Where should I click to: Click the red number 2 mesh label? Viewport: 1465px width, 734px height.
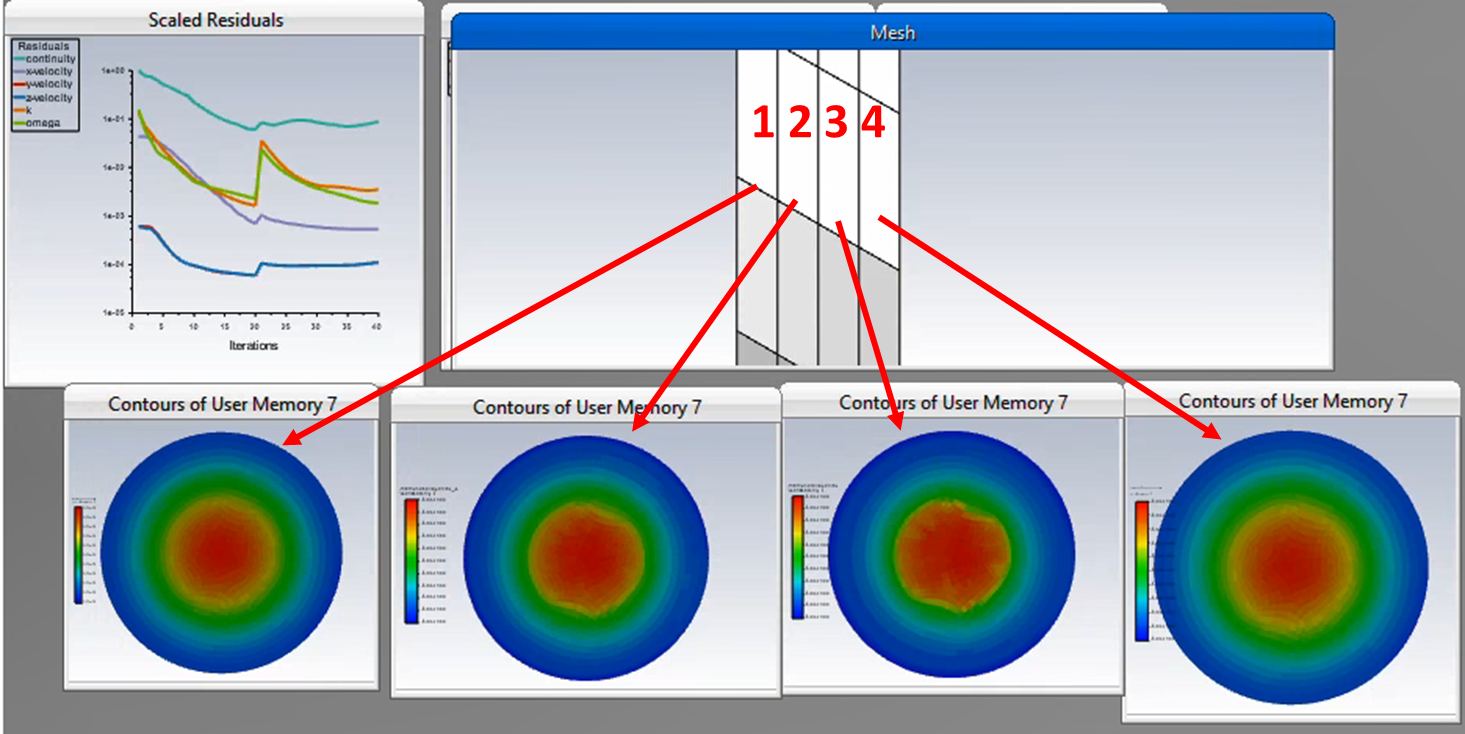(x=799, y=123)
